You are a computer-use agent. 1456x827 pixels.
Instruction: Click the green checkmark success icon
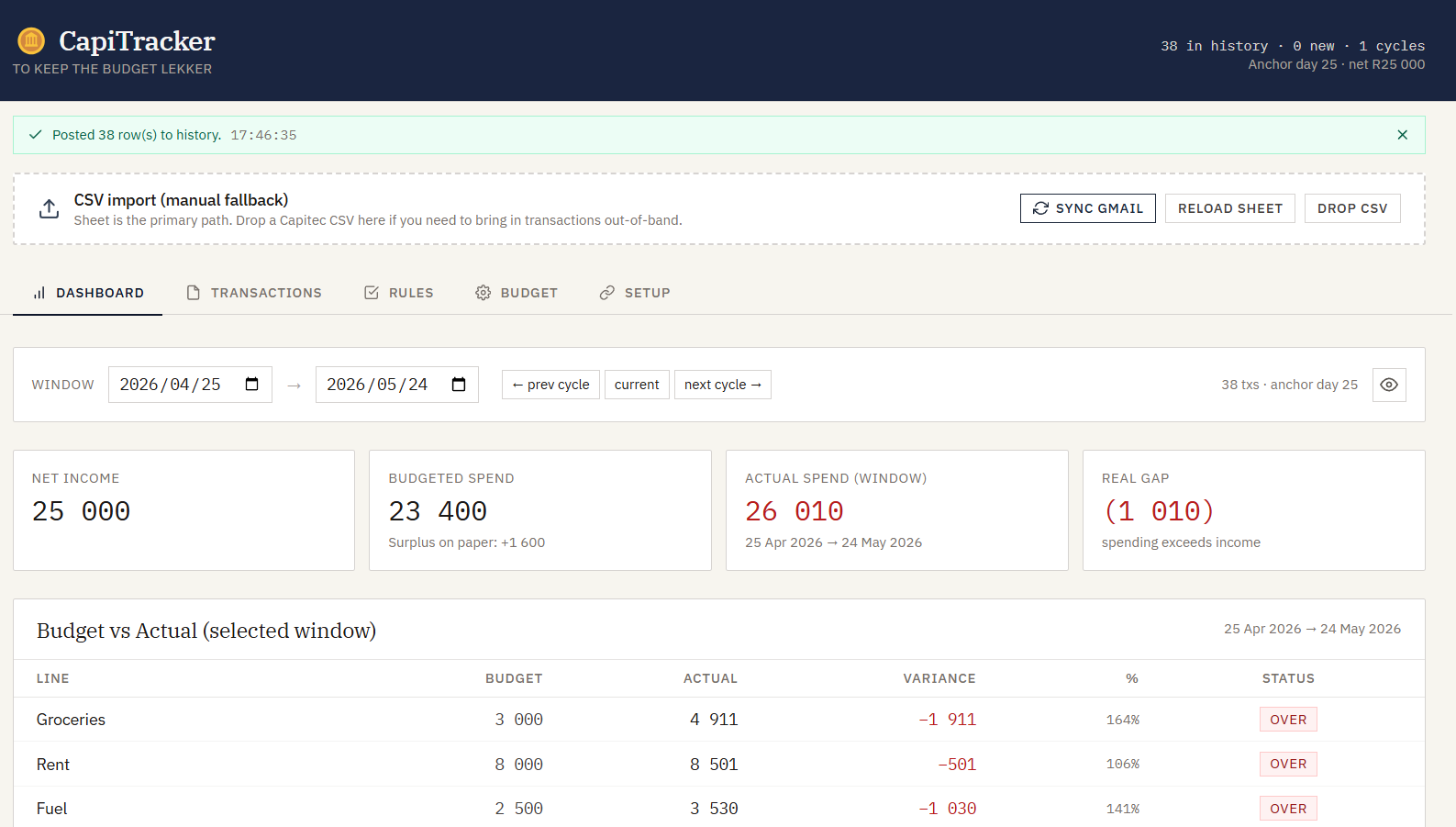35,135
